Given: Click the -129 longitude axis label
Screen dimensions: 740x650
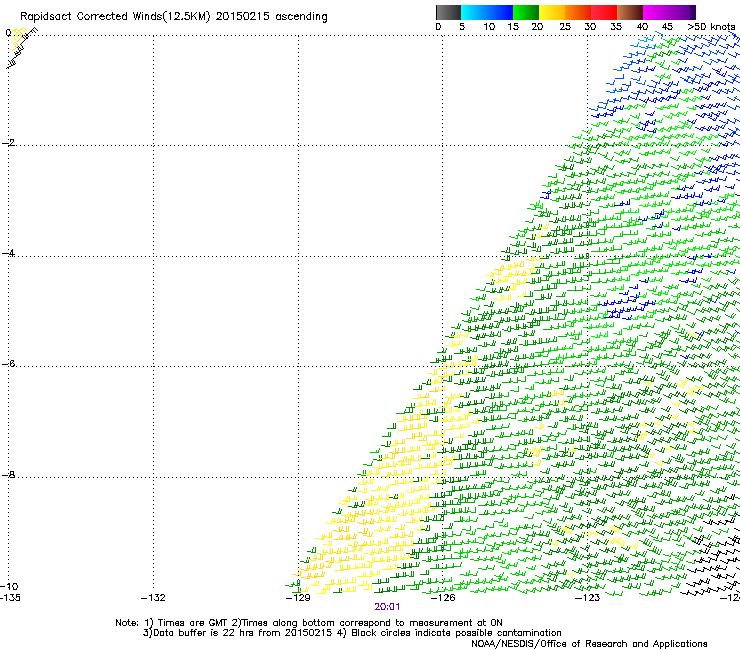Looking at the screenshot, I should coord(298,598).
